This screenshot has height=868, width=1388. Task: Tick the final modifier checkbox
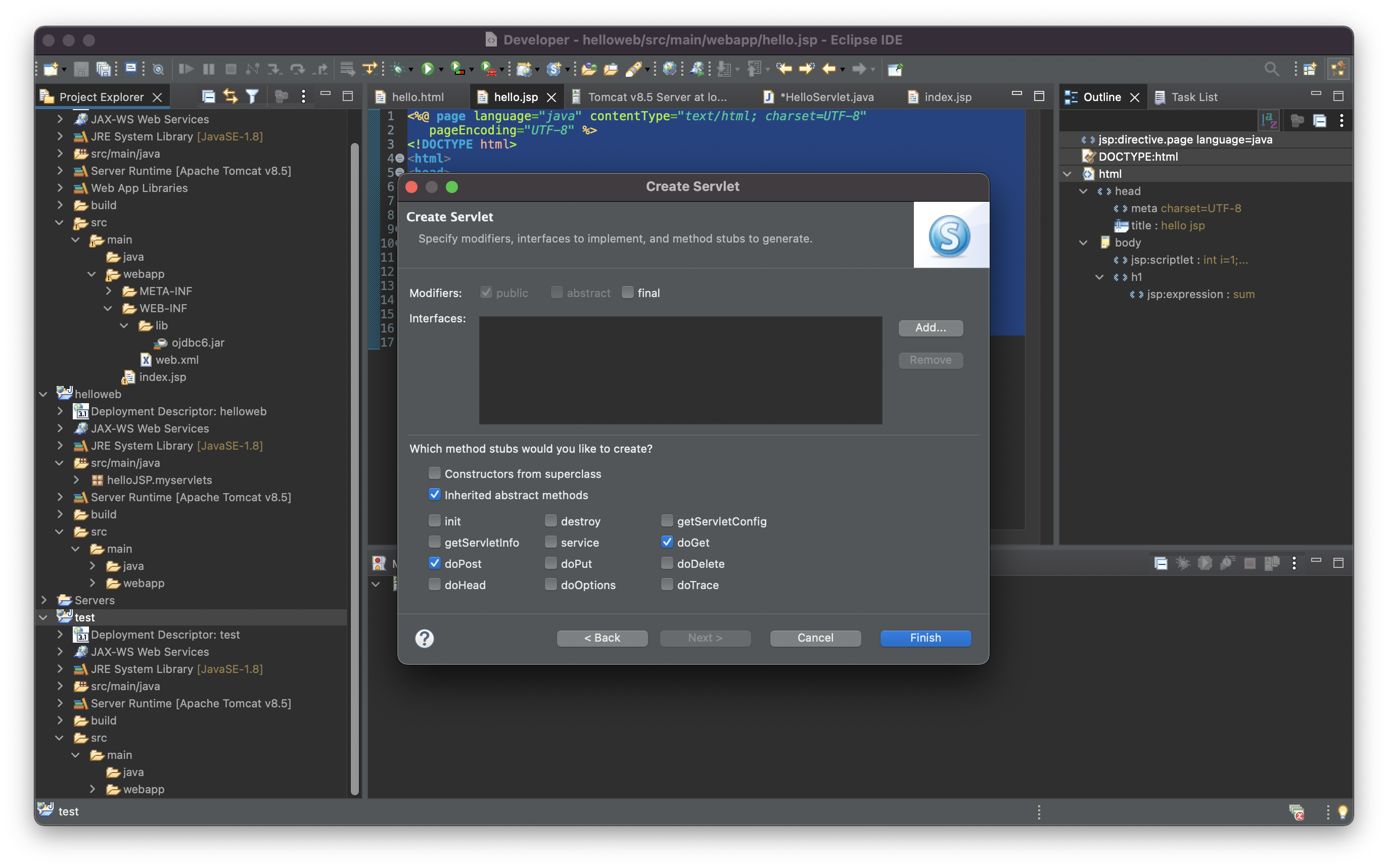pyautogui.click(x=628, y=293)
